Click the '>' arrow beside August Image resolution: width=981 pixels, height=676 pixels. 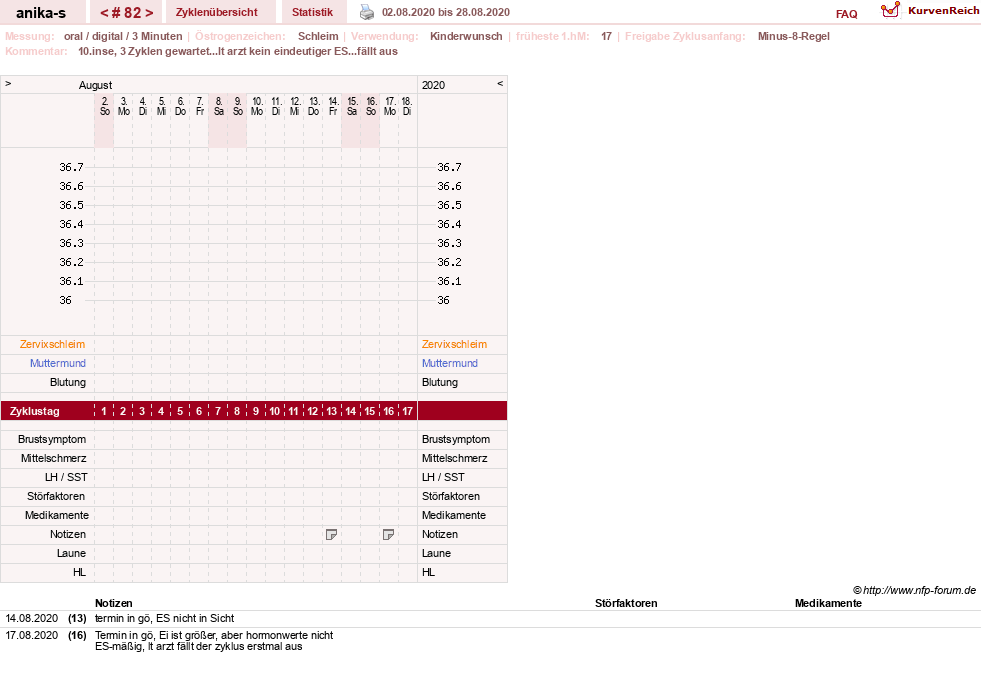pos(8,83)
